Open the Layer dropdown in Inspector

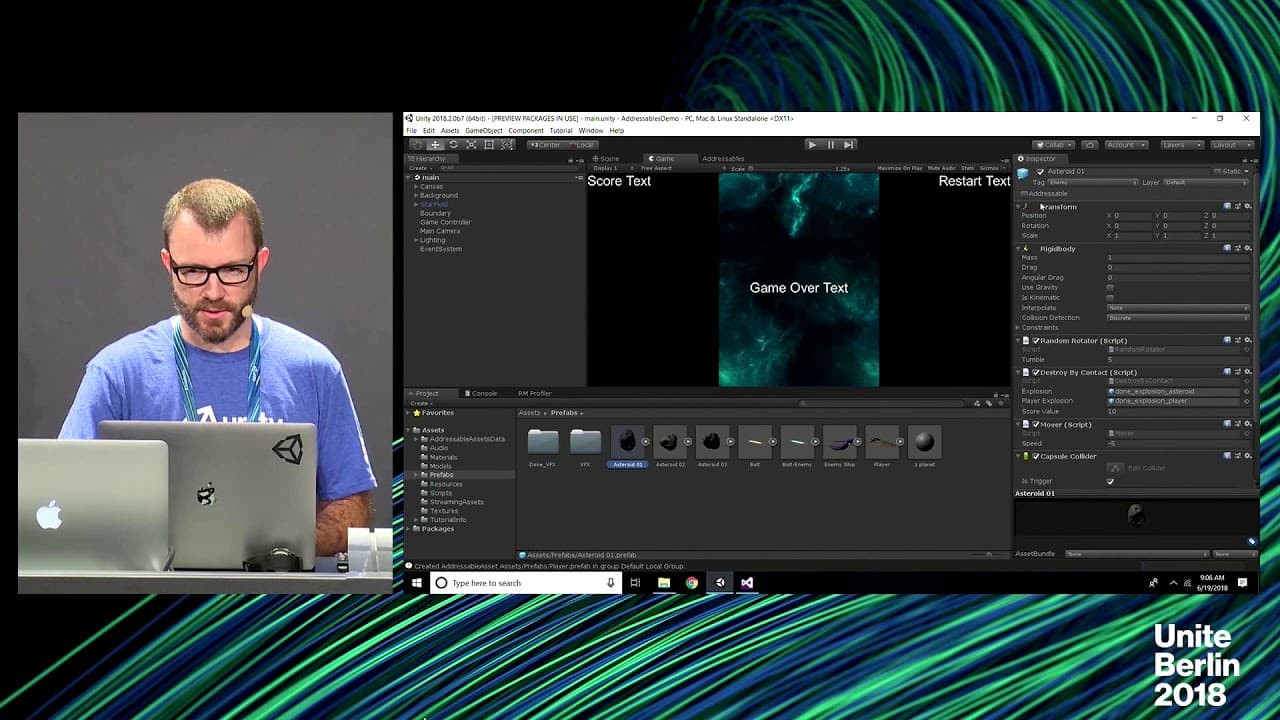coord(1206,183)
